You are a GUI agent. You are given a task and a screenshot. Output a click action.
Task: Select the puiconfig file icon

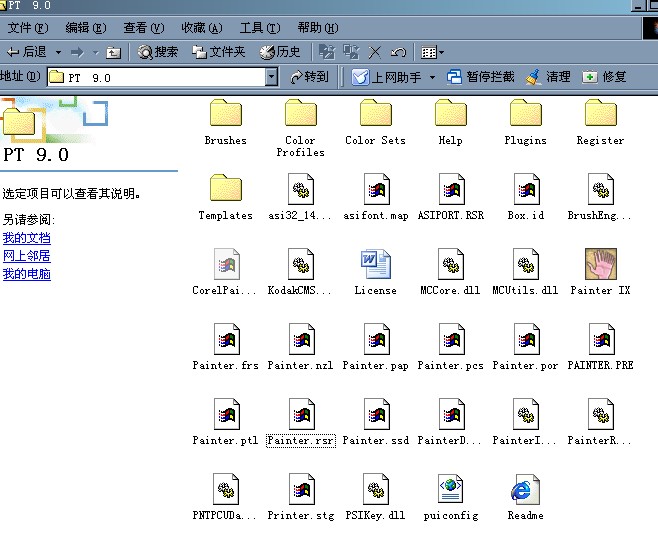coord(451,489)
